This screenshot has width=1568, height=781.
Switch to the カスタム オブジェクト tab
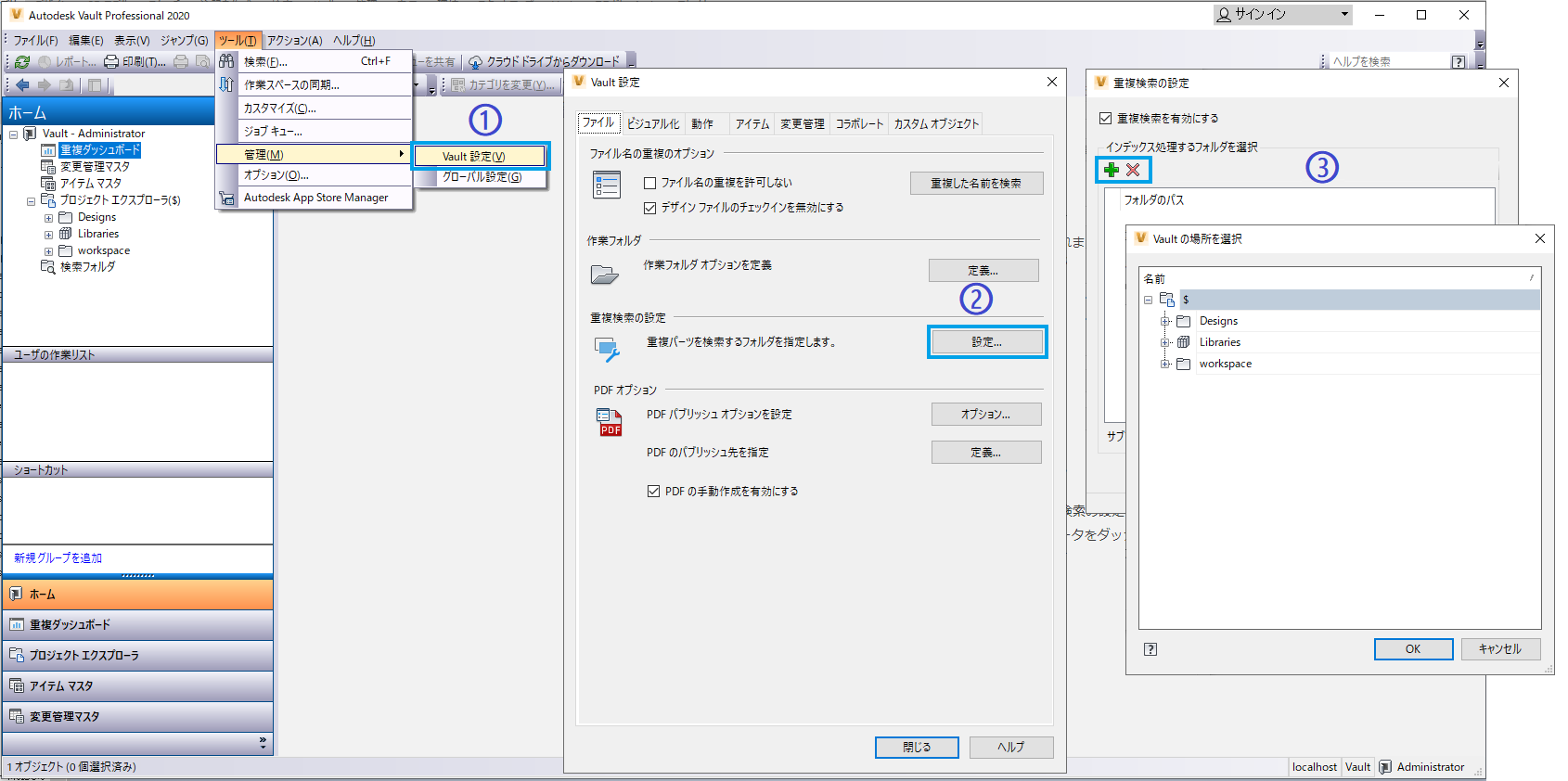click(936, 123)
